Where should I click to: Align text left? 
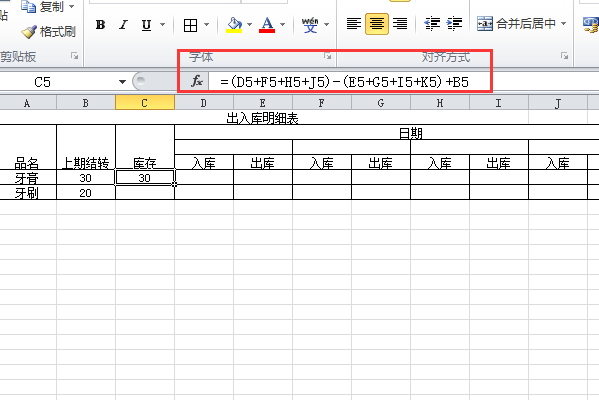click(354, 24)
